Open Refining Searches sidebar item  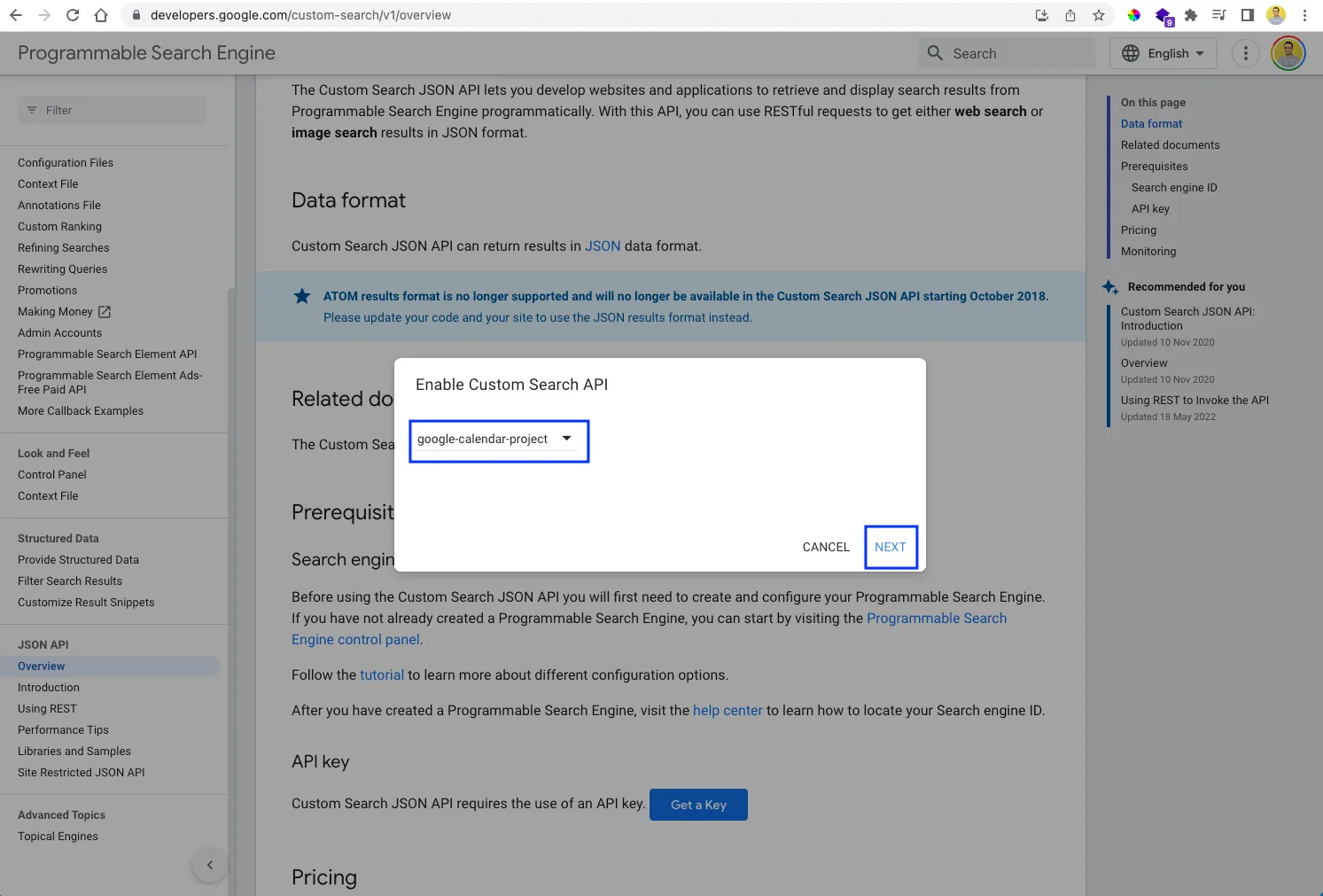click(64, 248)
